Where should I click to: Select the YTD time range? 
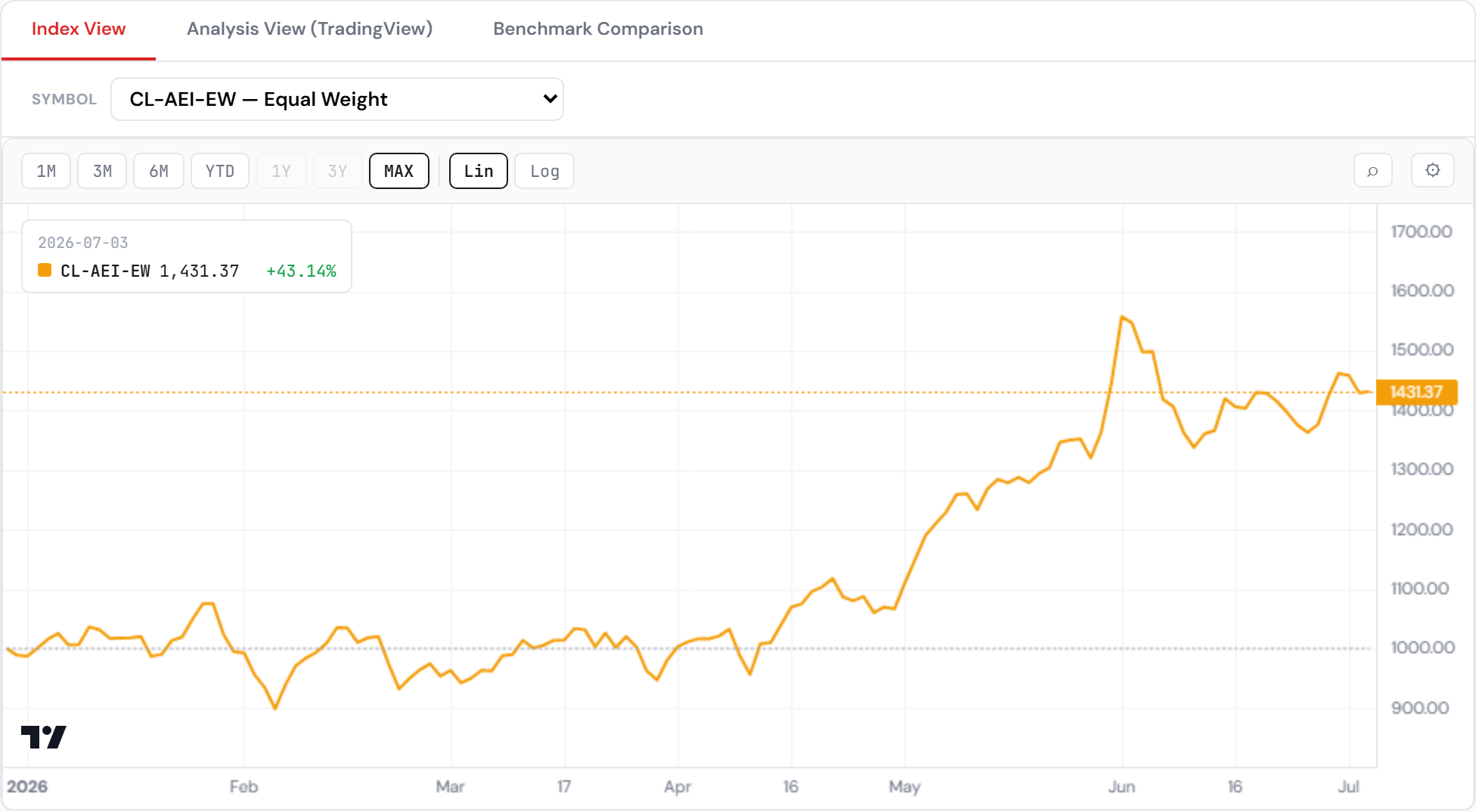pos(220,171)
